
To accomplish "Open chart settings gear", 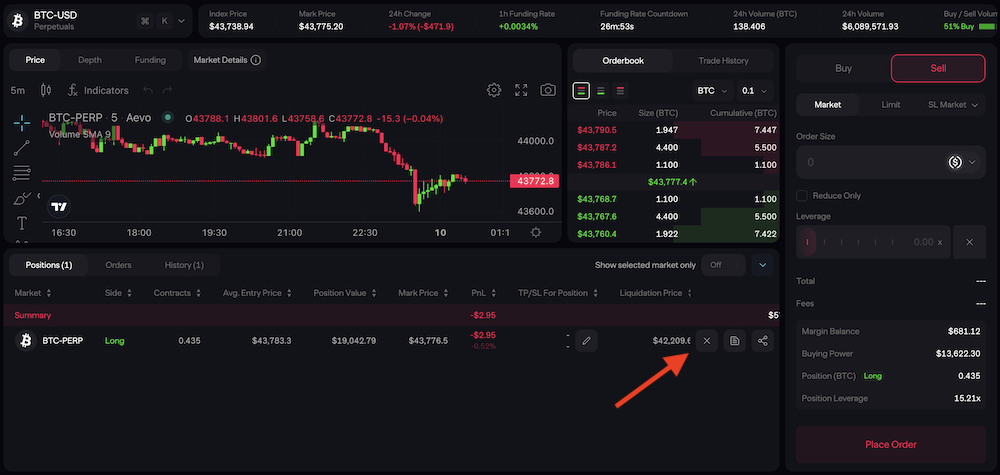I will (x=494, y=90).
